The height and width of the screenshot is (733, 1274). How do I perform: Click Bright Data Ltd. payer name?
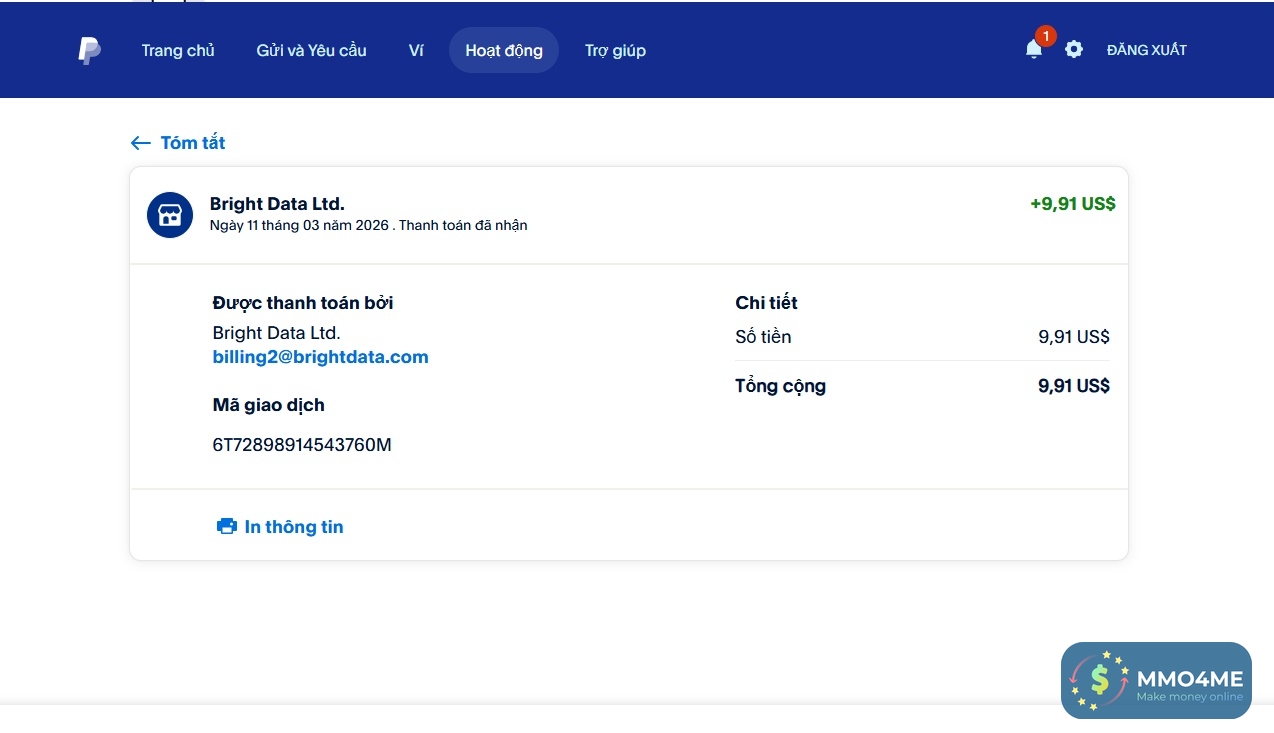[277, 333]
